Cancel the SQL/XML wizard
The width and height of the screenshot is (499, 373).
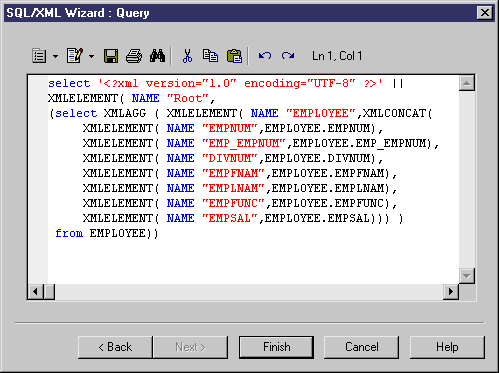click(362, 347)
